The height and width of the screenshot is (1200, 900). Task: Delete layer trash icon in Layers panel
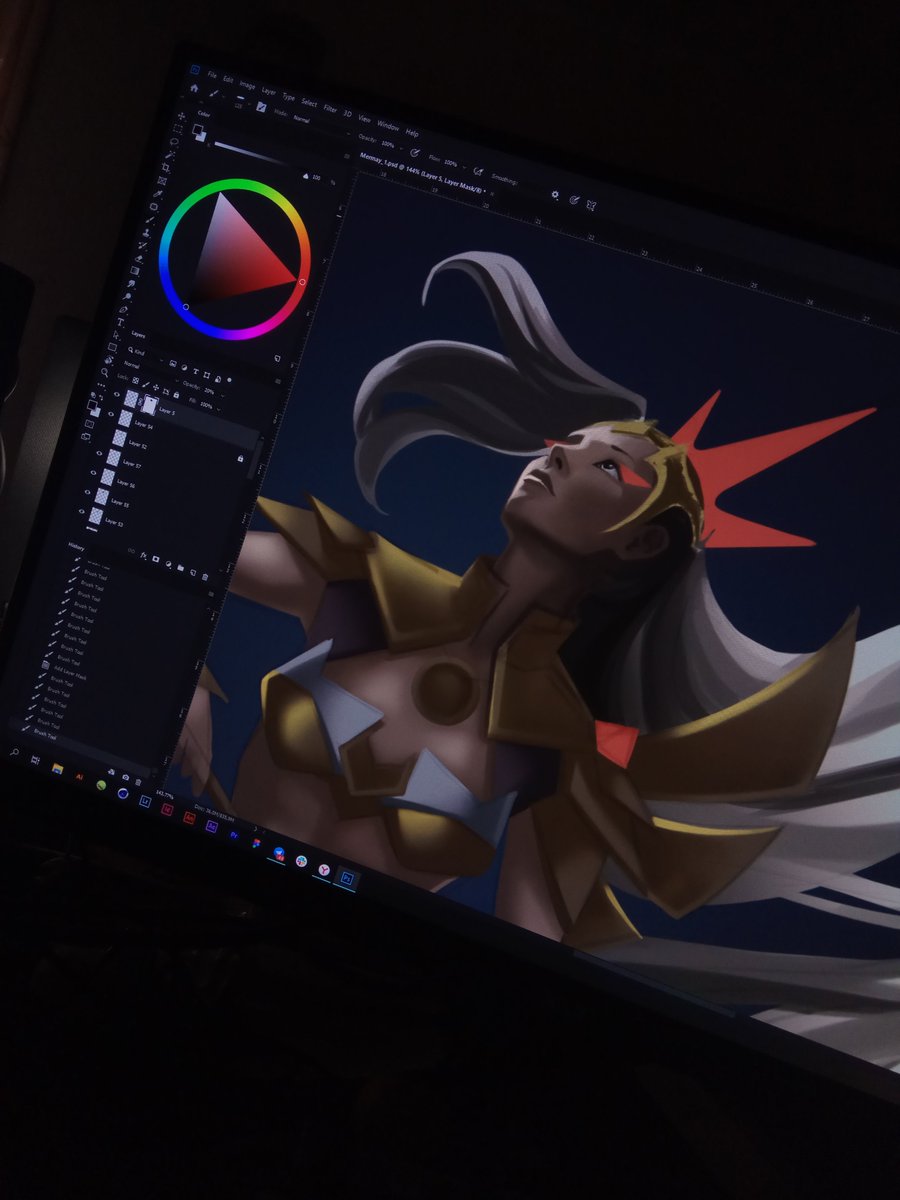point(205,576)
